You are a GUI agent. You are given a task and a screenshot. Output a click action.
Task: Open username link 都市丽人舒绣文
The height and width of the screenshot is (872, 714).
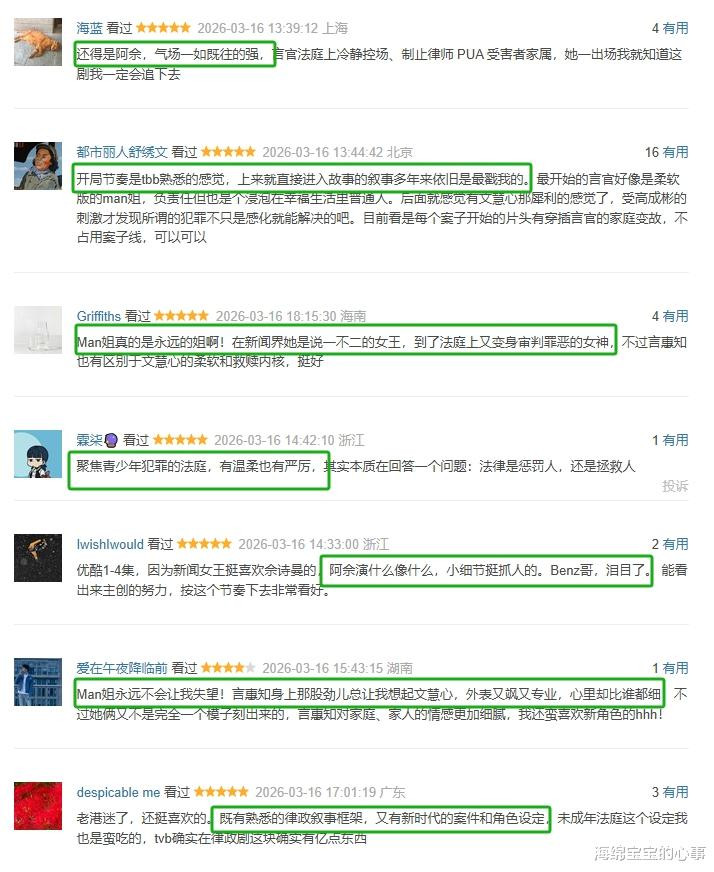(x=122, y=152)
